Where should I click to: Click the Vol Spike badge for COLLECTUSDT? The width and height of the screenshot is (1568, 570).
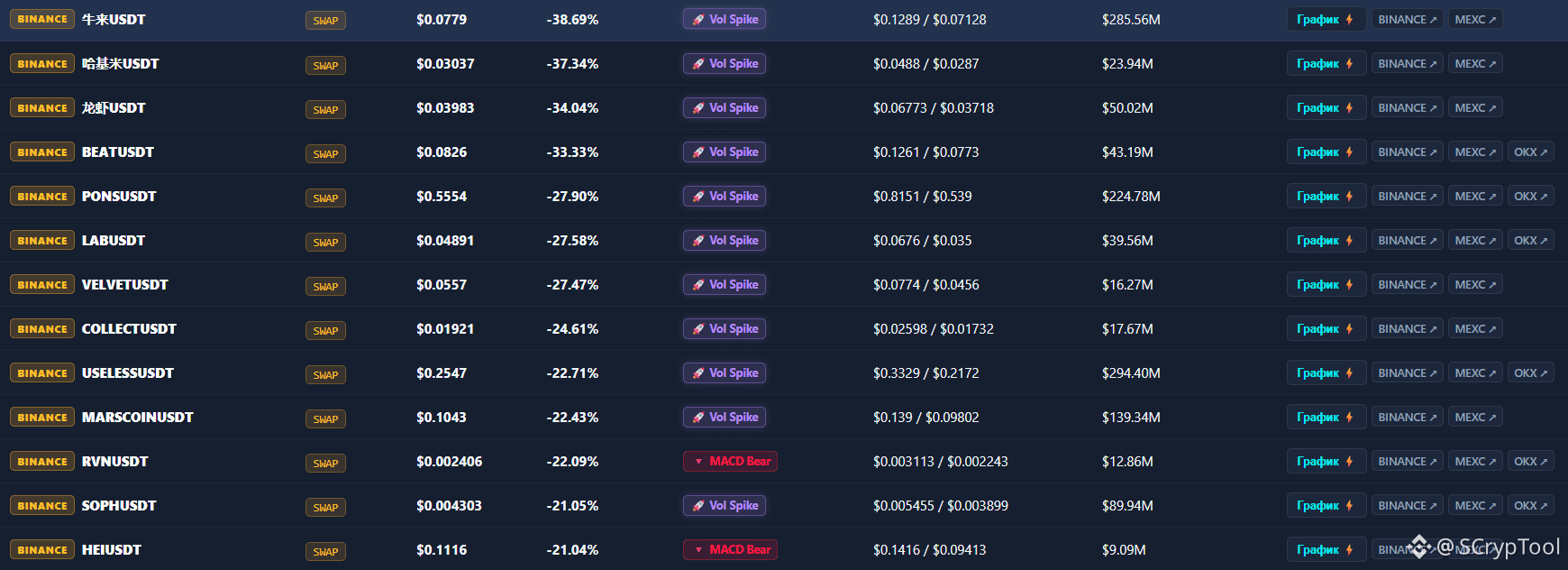725,329
